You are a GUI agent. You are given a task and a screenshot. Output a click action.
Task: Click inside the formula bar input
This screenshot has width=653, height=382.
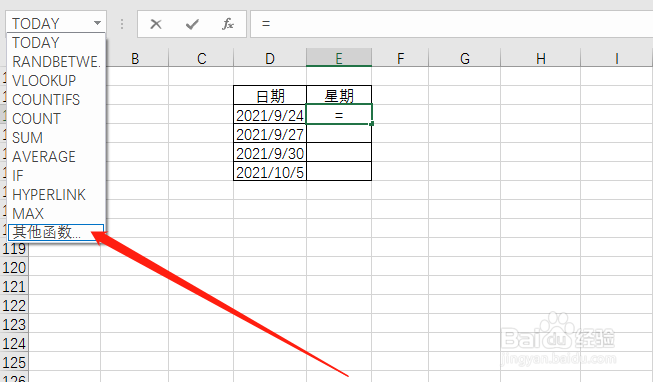(451, 24)
